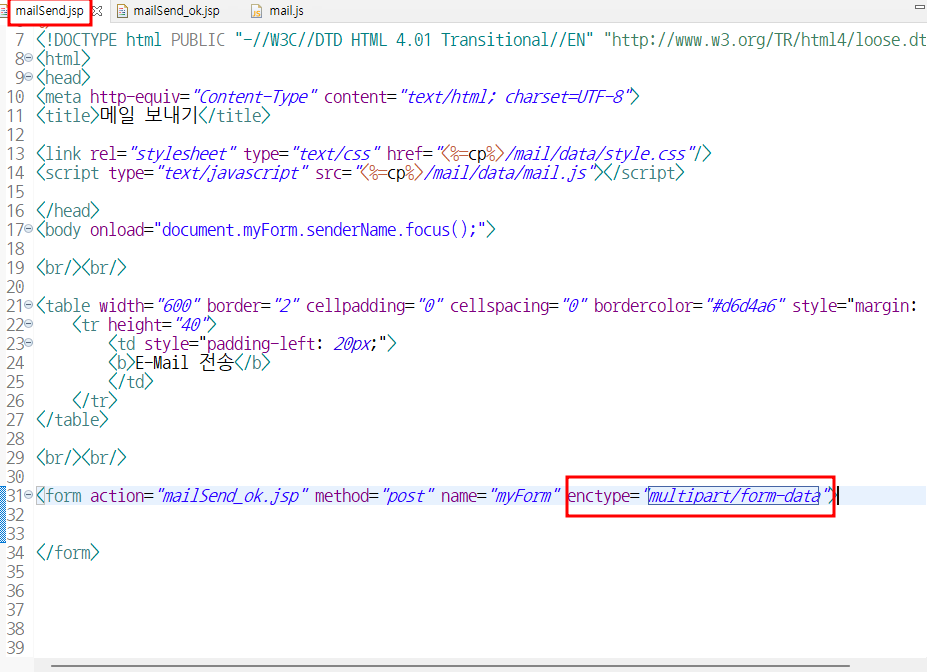Collapse the td fold on line 23
The width and height of the screenshot is (927, 672).
[x=29, y=343]
